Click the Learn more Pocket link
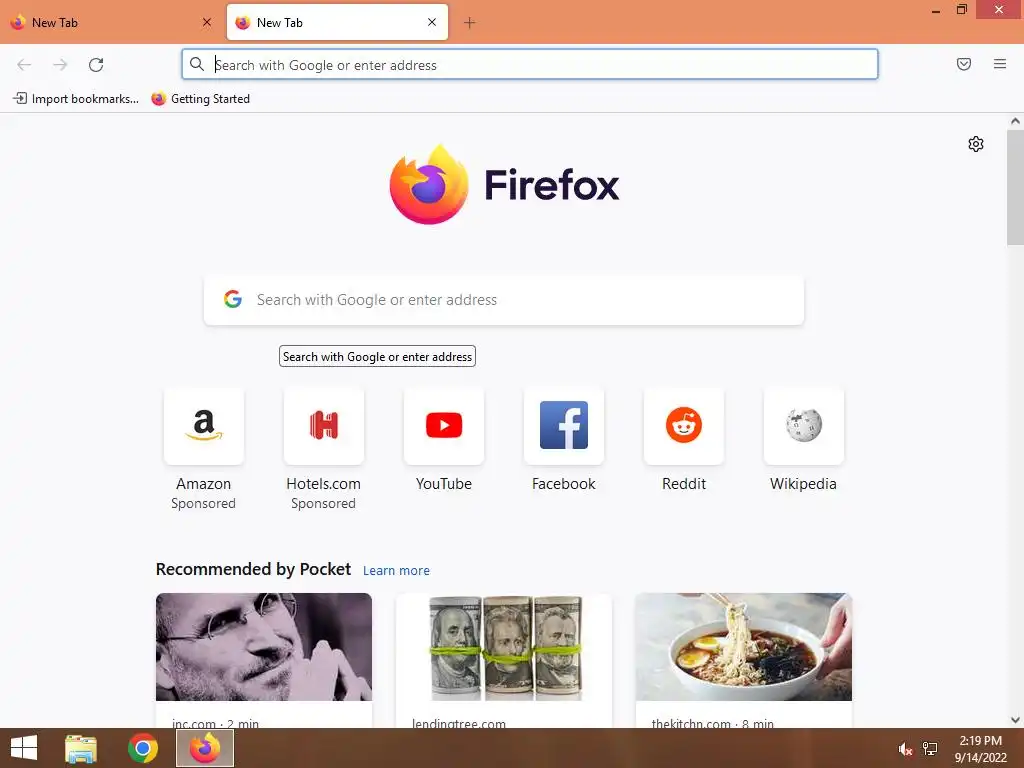 (x=396, y=571)
